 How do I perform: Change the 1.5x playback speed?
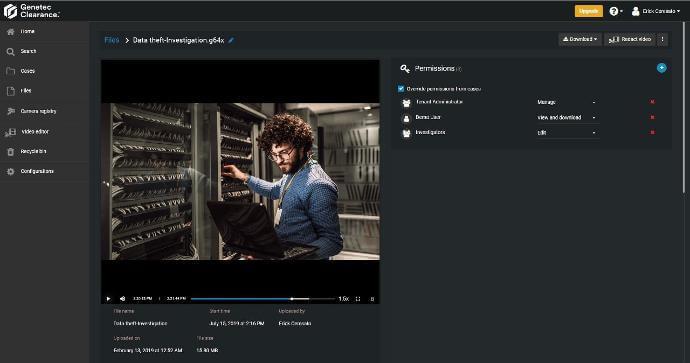(x=344, y=299)
